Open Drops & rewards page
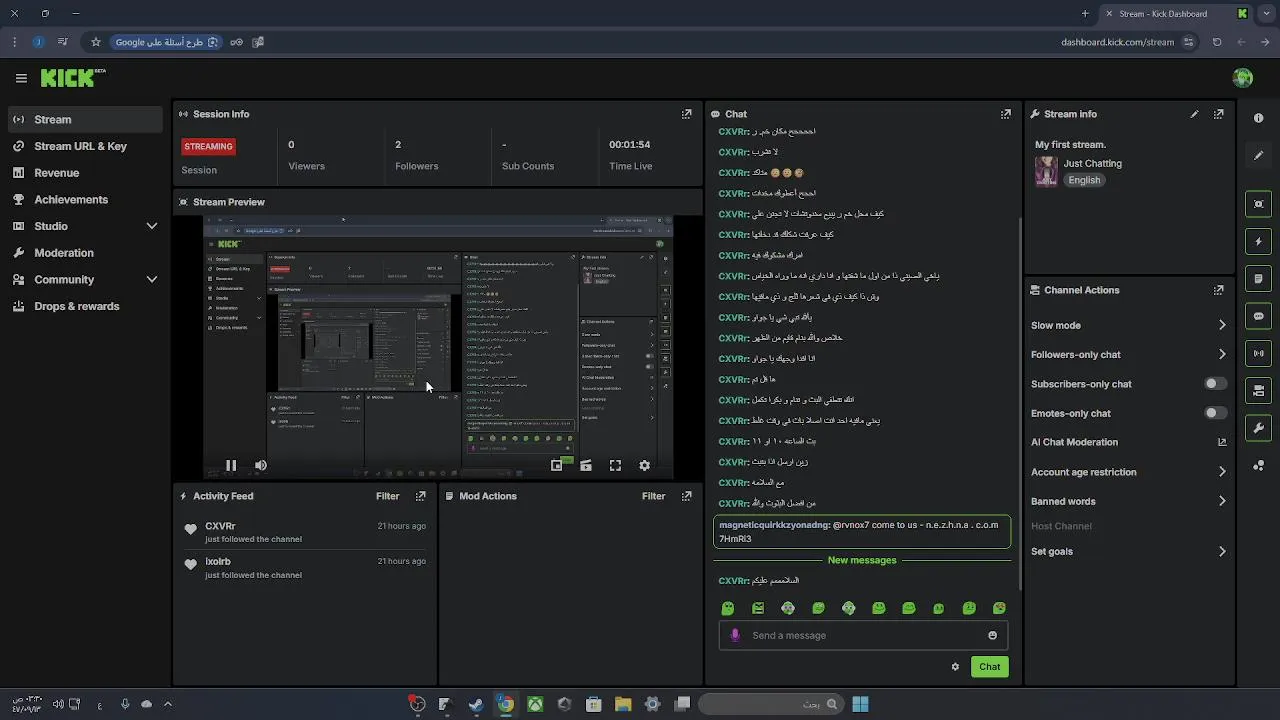Screen dimensions: 1280x720 (x=84, y=306)
